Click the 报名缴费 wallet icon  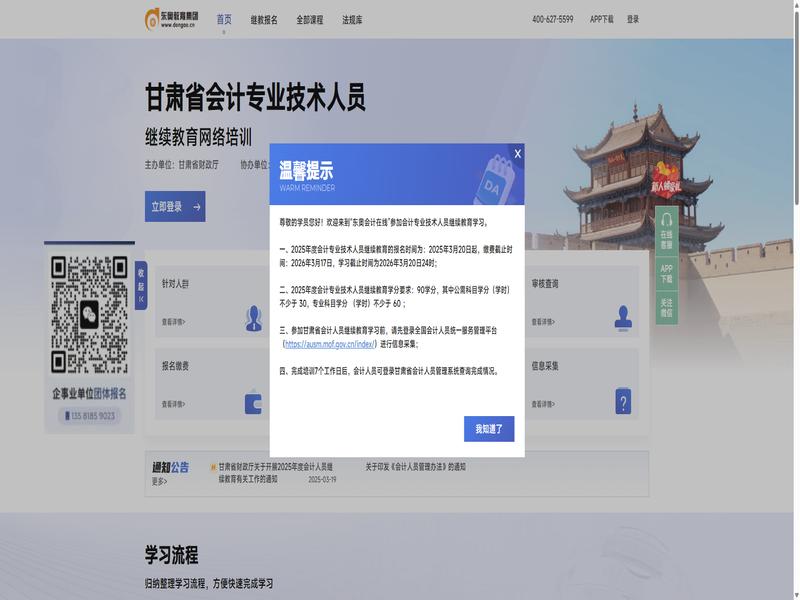click(x=253, y=402)
